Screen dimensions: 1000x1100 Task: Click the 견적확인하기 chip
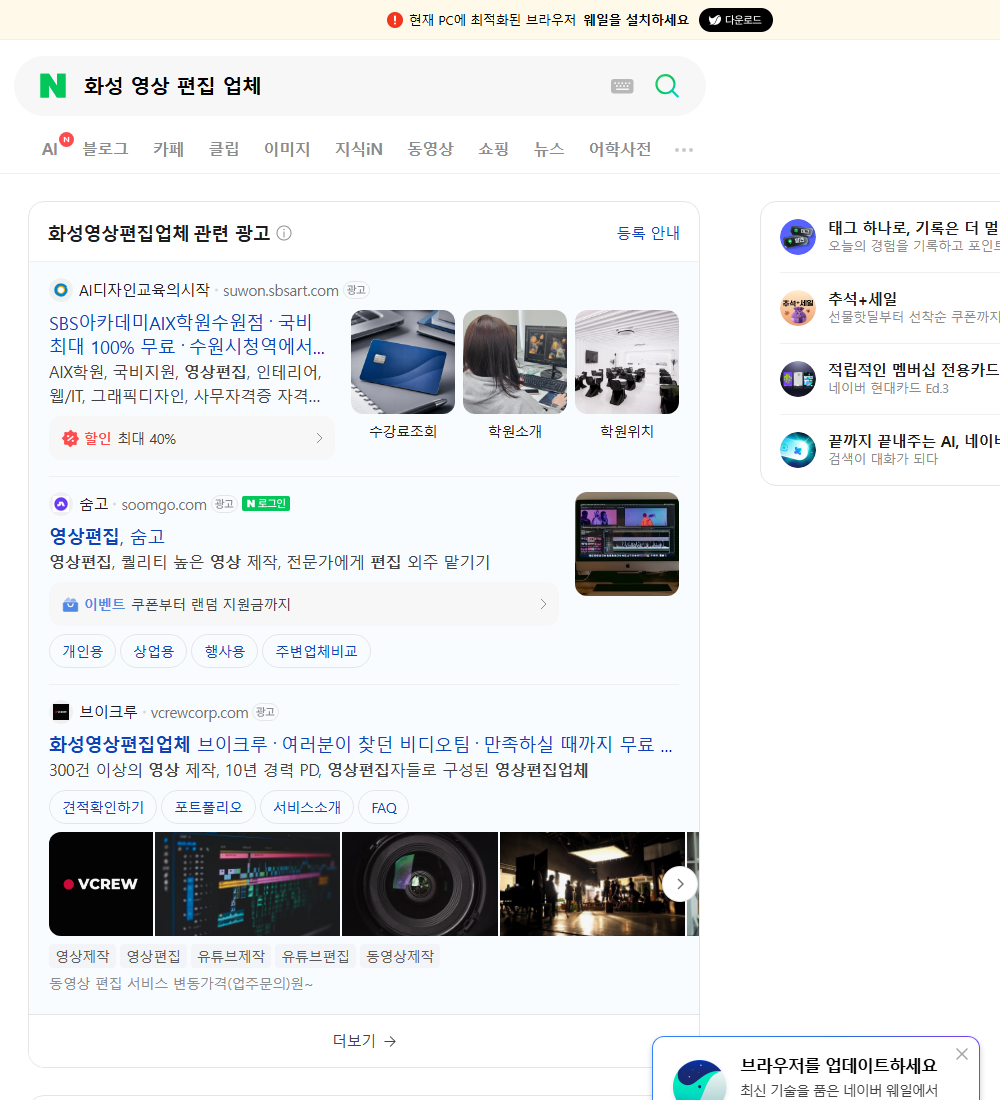point(103,807)
